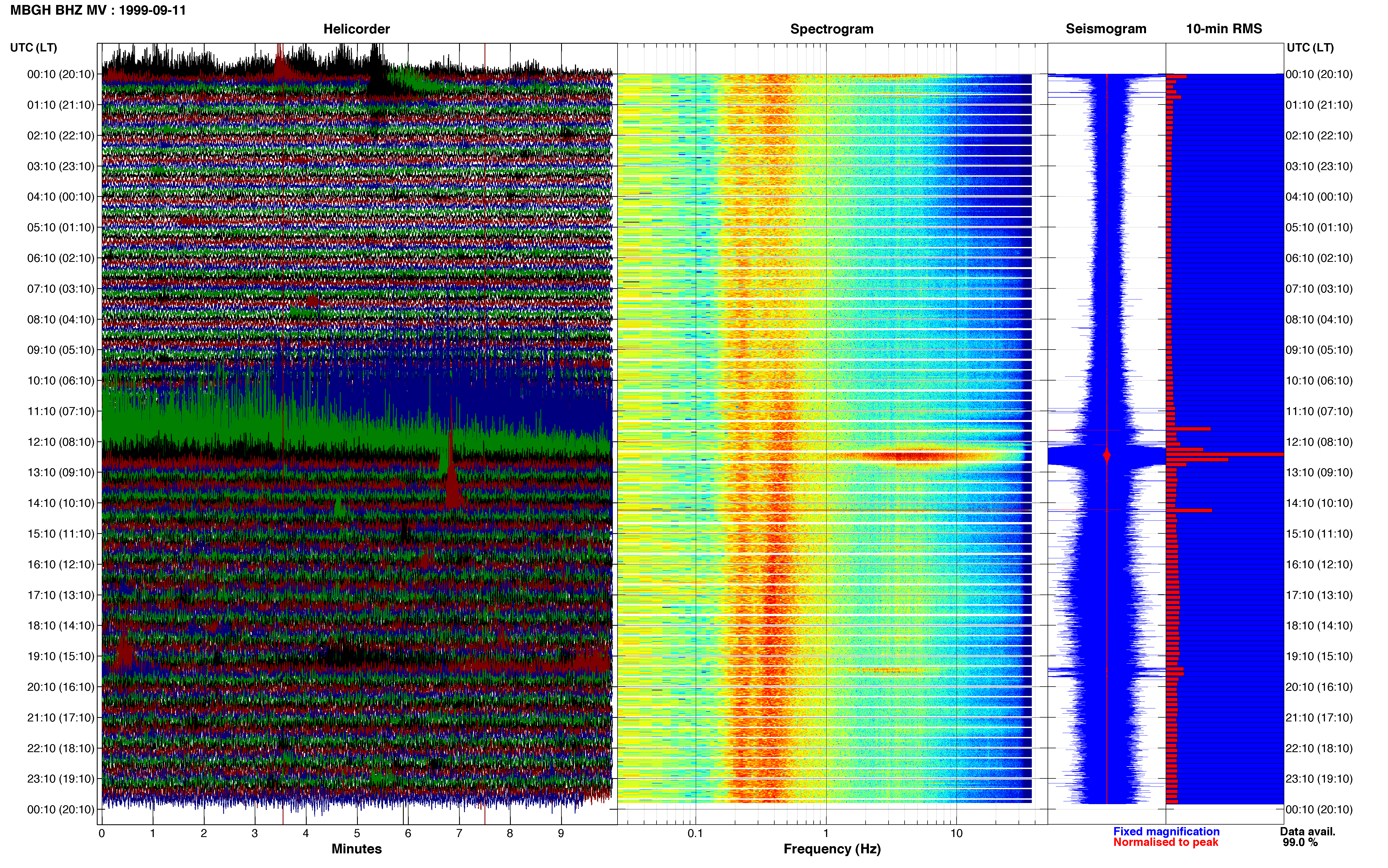Click the 99.0 % data availability value
Image resolution: width=1388 pixels, height=868 pixels.
pyautogui.click(x=1300, y=842)
